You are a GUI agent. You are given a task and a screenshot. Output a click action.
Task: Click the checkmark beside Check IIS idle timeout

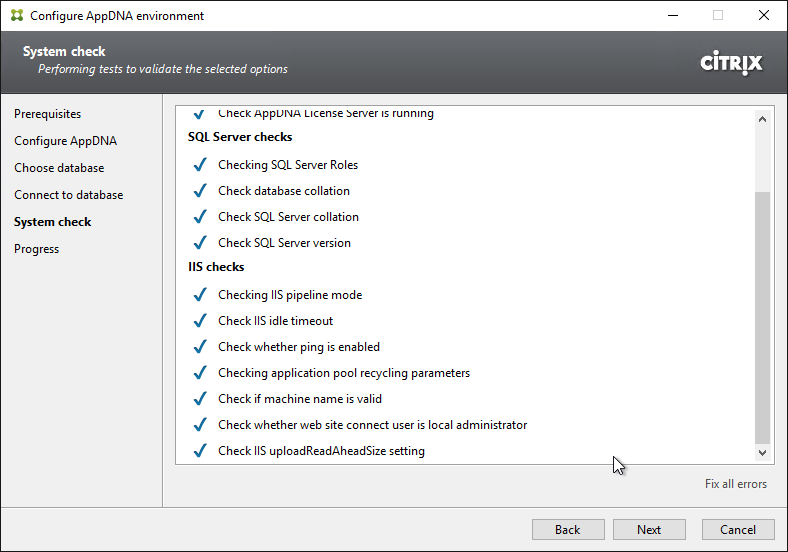200,320
